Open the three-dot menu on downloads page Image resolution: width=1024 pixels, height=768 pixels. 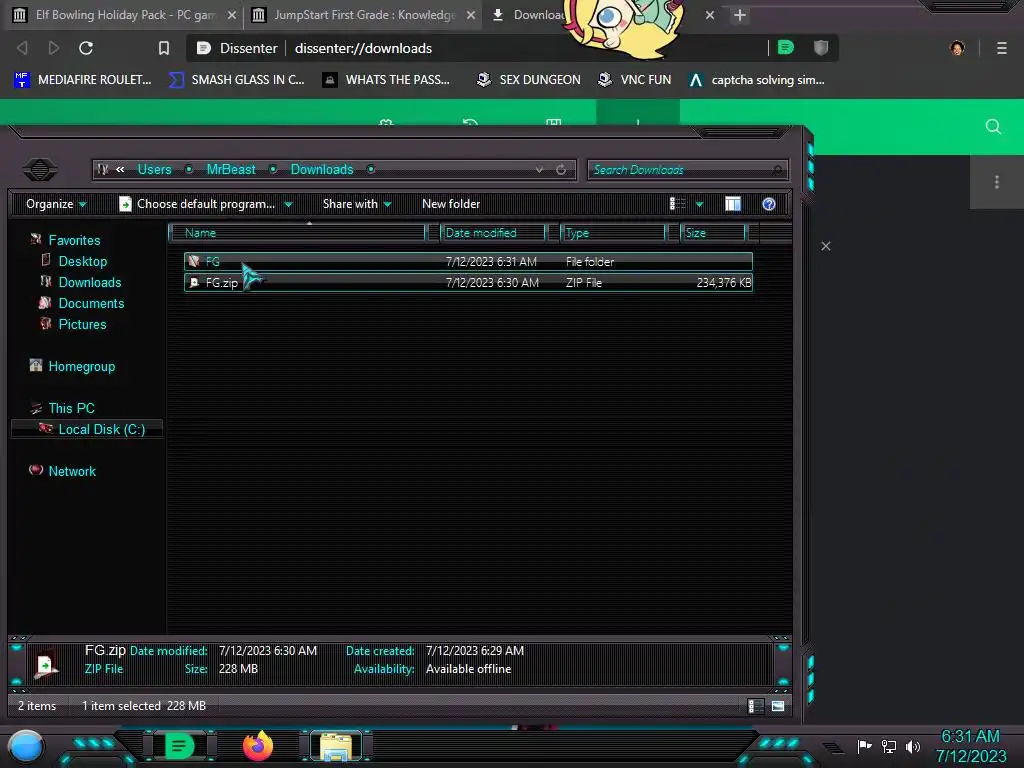pos(997,182)
